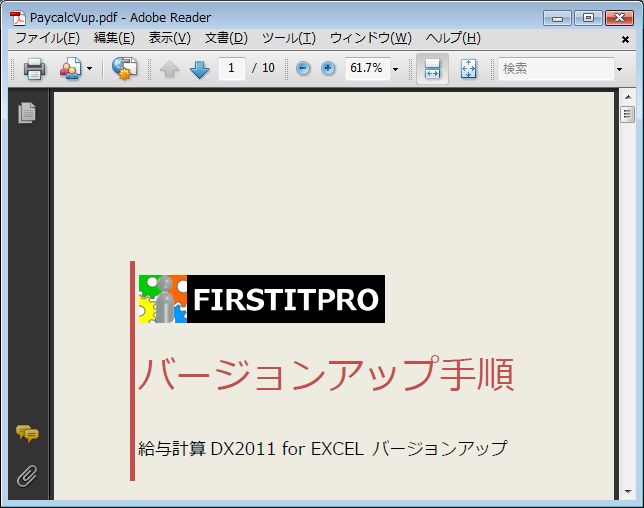Close the document with the menu bar x
The height and width of the screenshot is (508, 644).
(625, 39)
